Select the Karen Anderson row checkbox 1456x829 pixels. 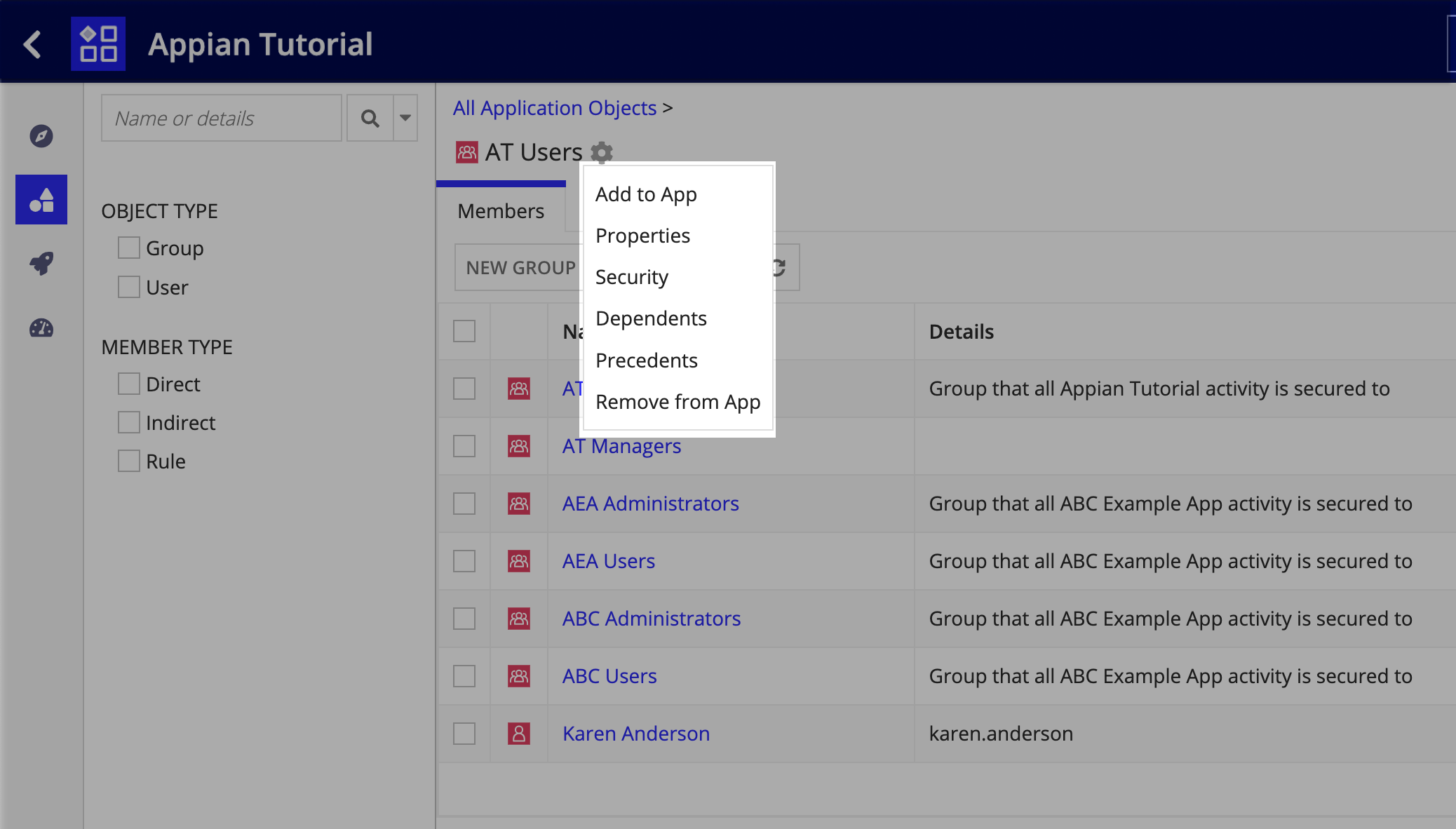(464, 734)
